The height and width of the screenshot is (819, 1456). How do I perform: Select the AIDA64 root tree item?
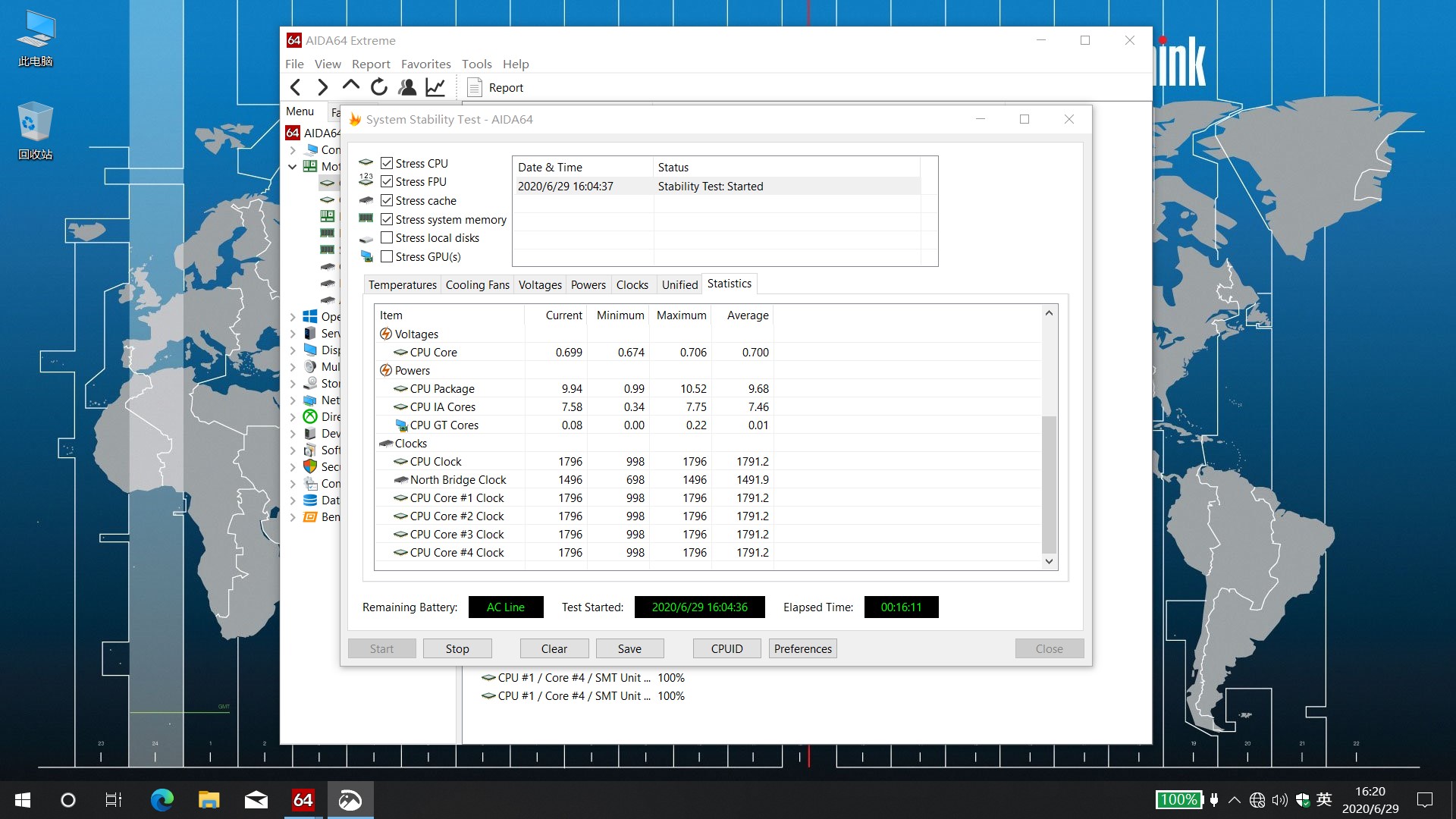(312, 133)
